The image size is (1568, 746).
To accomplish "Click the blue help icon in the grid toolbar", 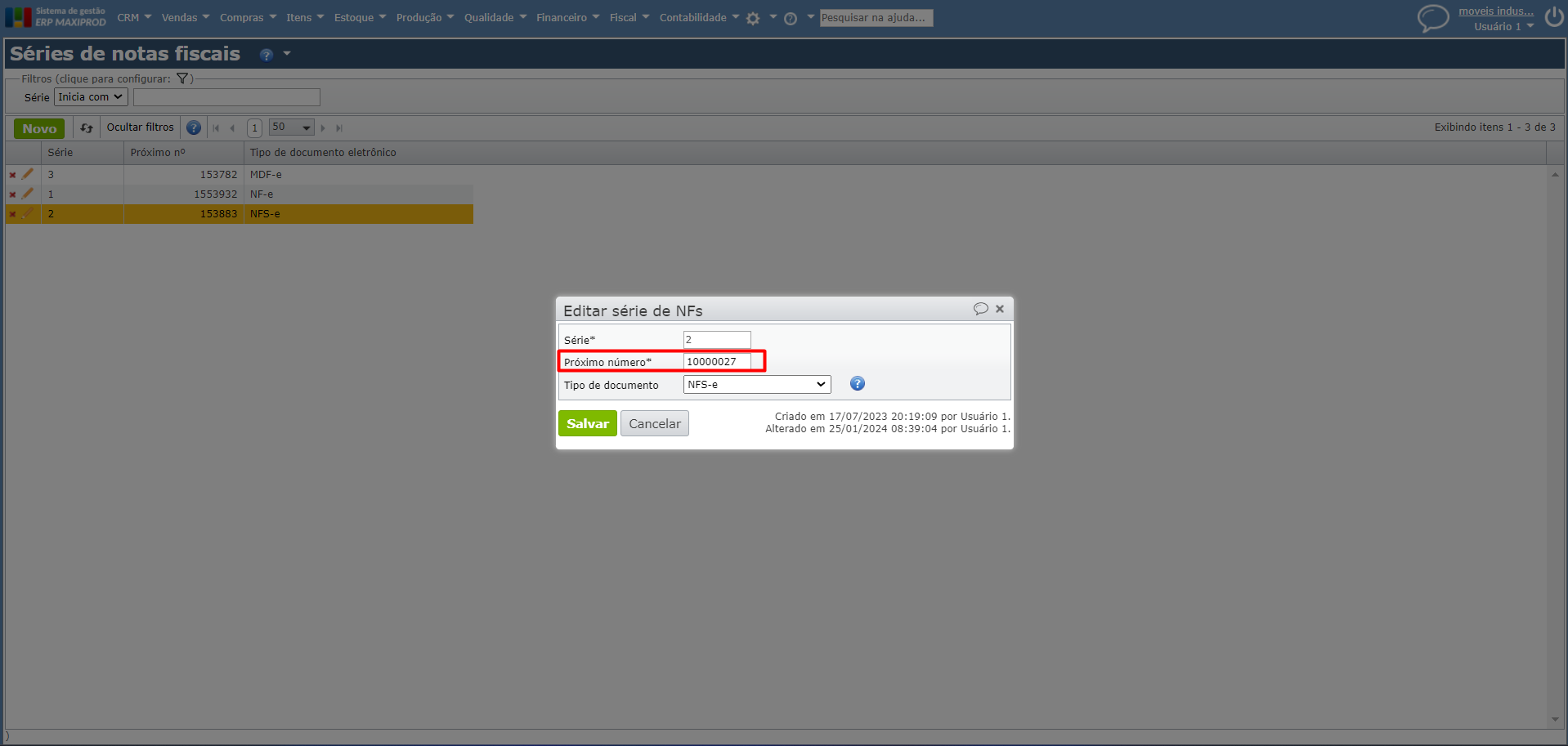I will pos(194,127).
